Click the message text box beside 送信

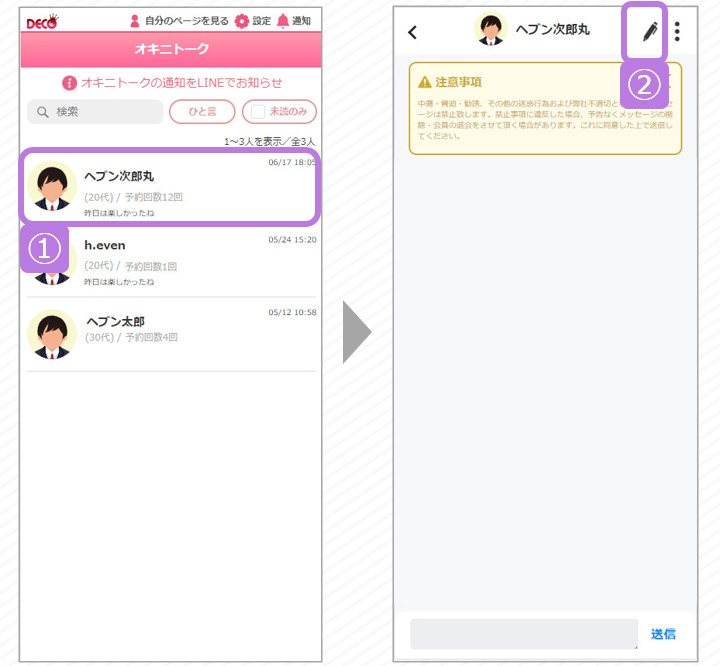523,634
